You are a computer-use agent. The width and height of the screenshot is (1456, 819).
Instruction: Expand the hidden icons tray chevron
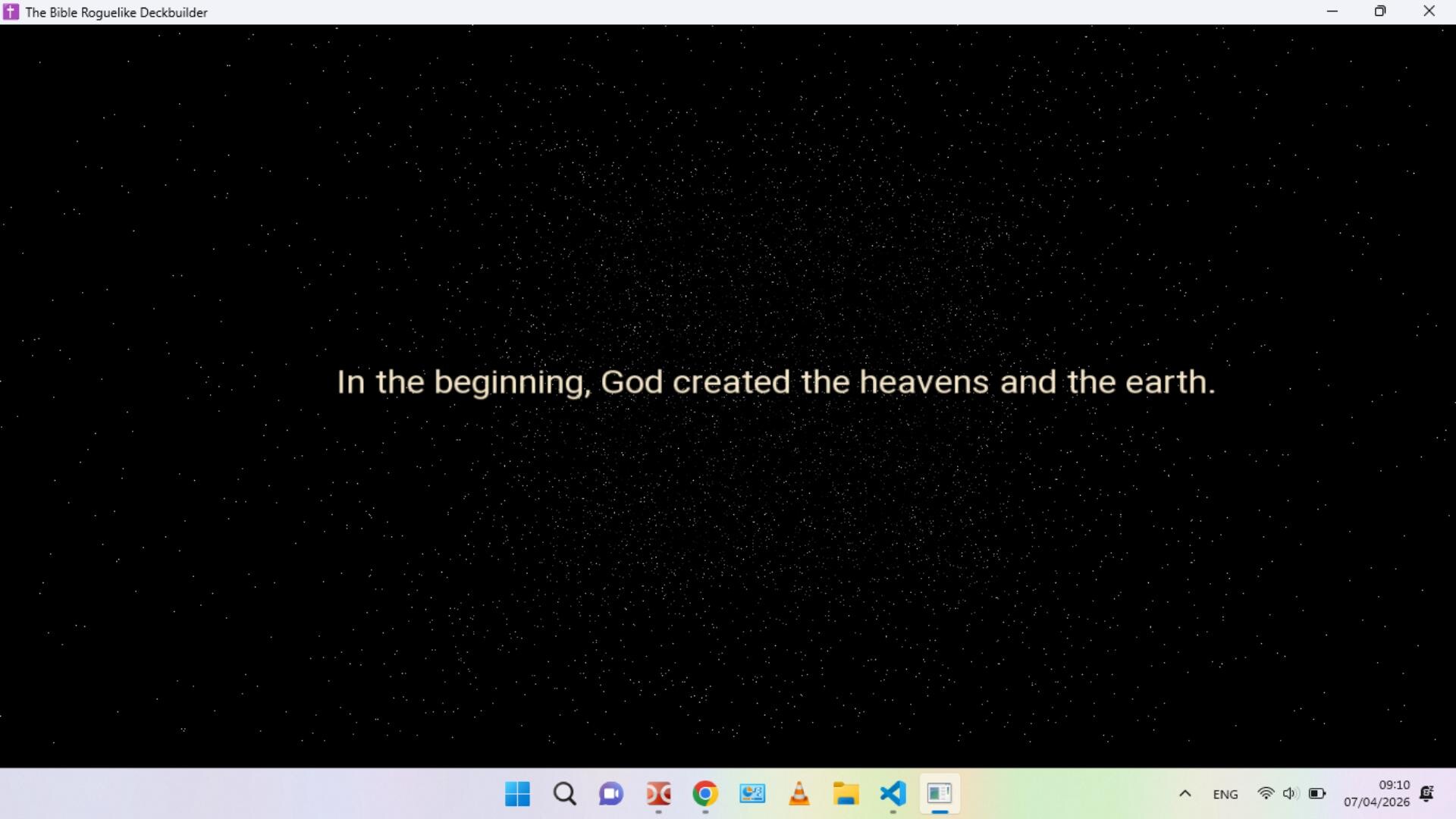(1185, 794)
